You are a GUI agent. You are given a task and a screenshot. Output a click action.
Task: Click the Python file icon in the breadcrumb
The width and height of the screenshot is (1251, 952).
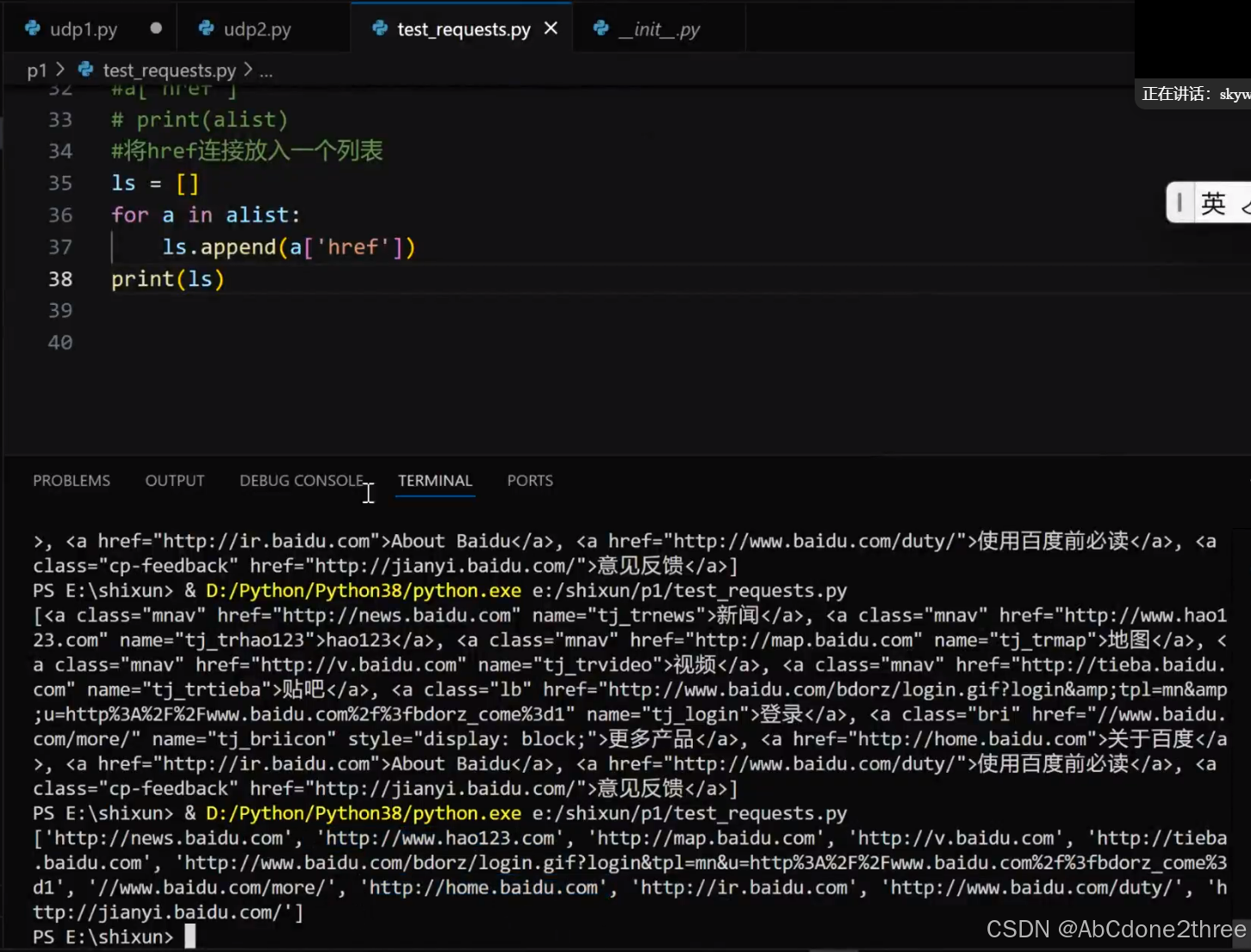84,70
